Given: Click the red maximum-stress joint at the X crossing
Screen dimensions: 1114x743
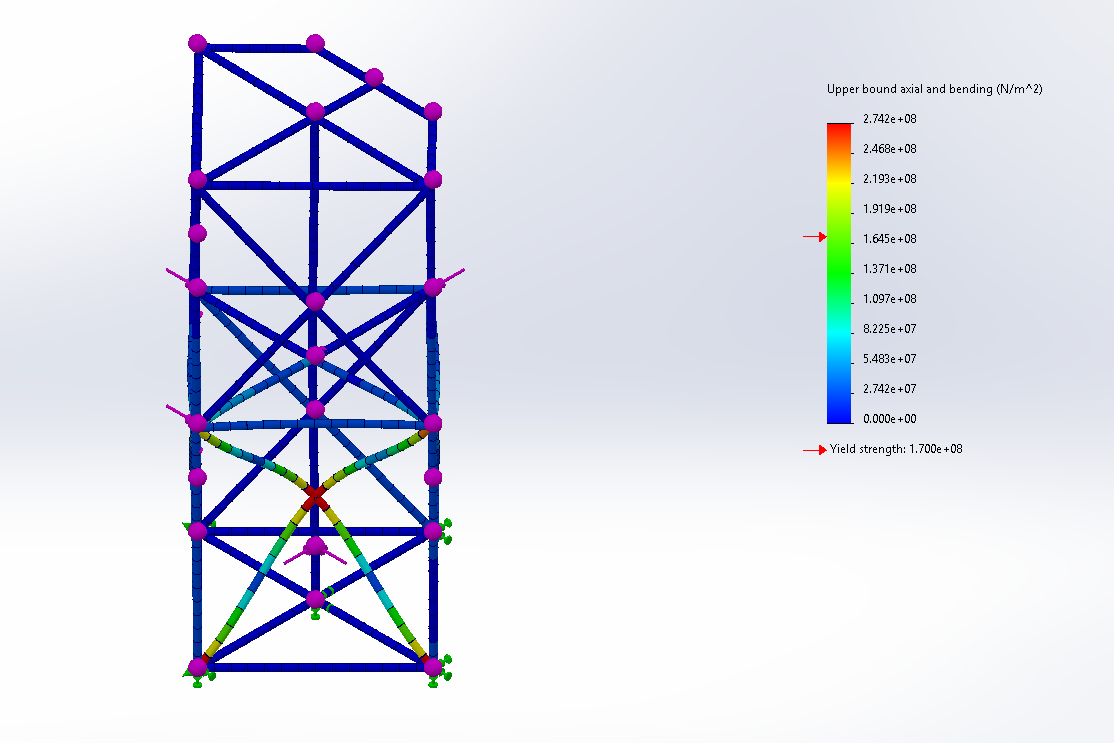Looking at the screenshot, I should tap(315, 496).
